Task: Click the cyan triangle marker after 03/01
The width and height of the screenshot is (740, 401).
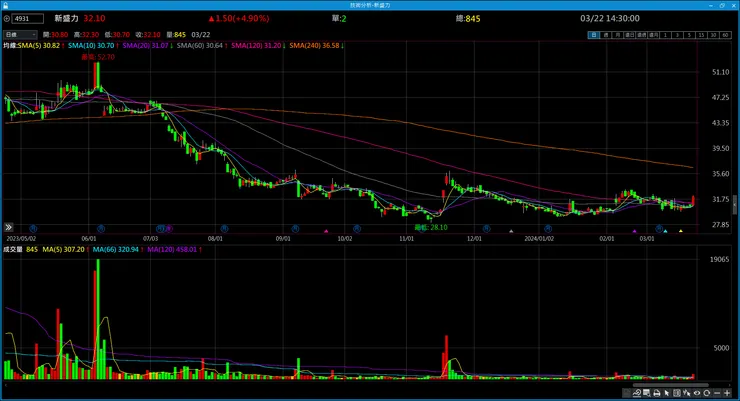Action: (x=665, y=231)
